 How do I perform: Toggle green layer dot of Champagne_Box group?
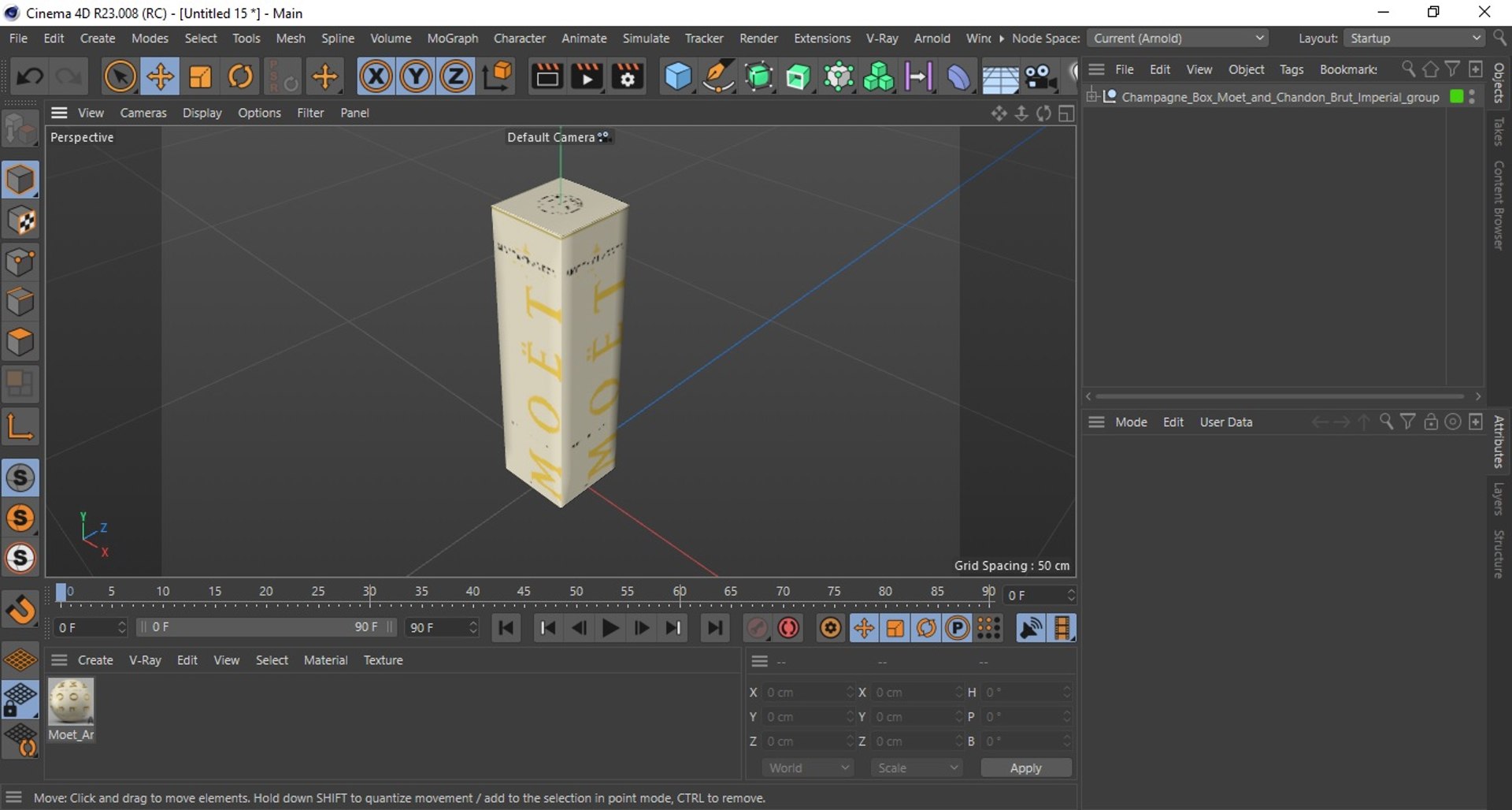tap(1456, 96)
